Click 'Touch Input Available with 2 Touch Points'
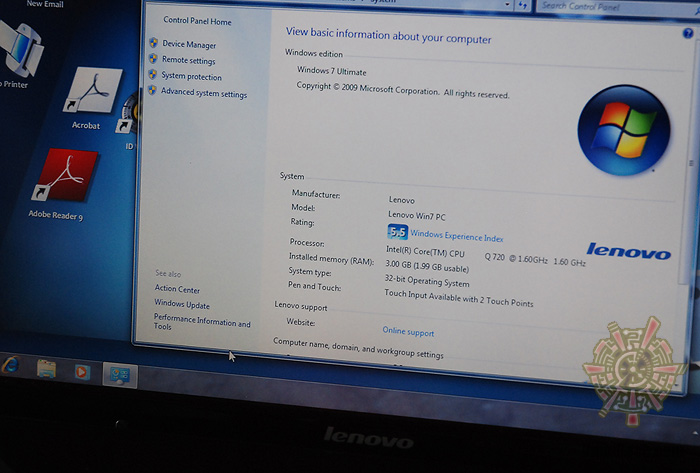 (x=458, y=298)
